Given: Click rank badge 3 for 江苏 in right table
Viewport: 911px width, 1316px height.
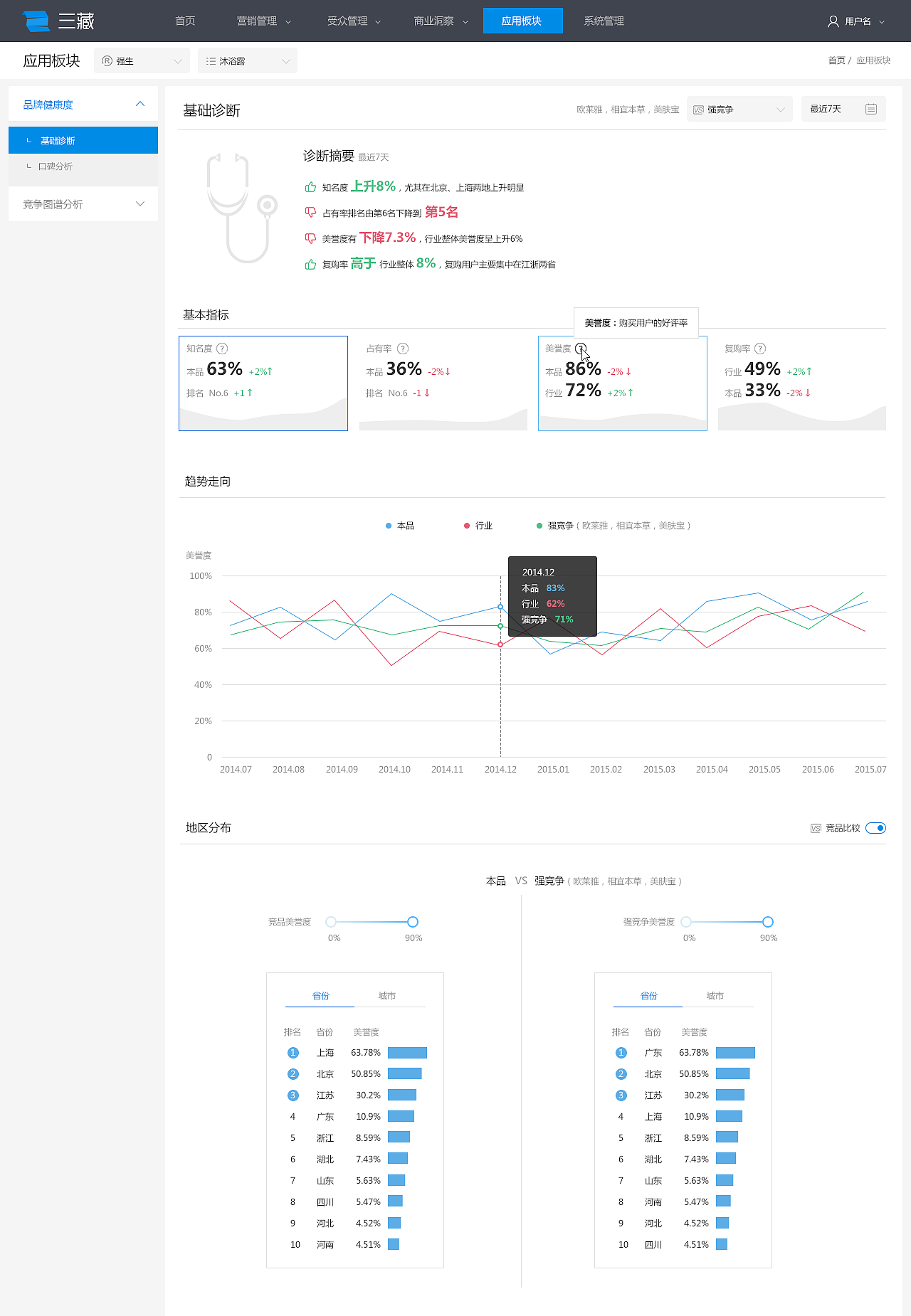Looking at the screenshot, I should (x=621, y=1095).
